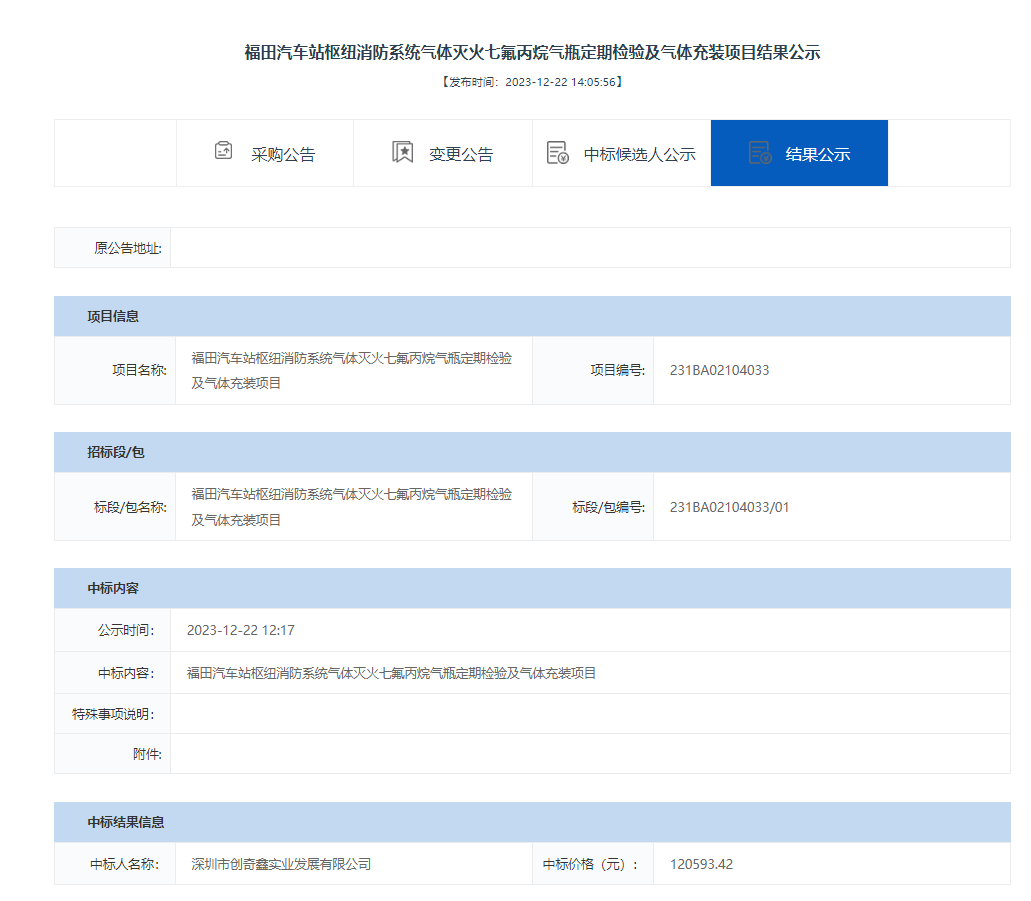This screenshot has height=901, width=1031.
Task: Click the 变更公告 star bookmark icon
Action: coord(402,152)
